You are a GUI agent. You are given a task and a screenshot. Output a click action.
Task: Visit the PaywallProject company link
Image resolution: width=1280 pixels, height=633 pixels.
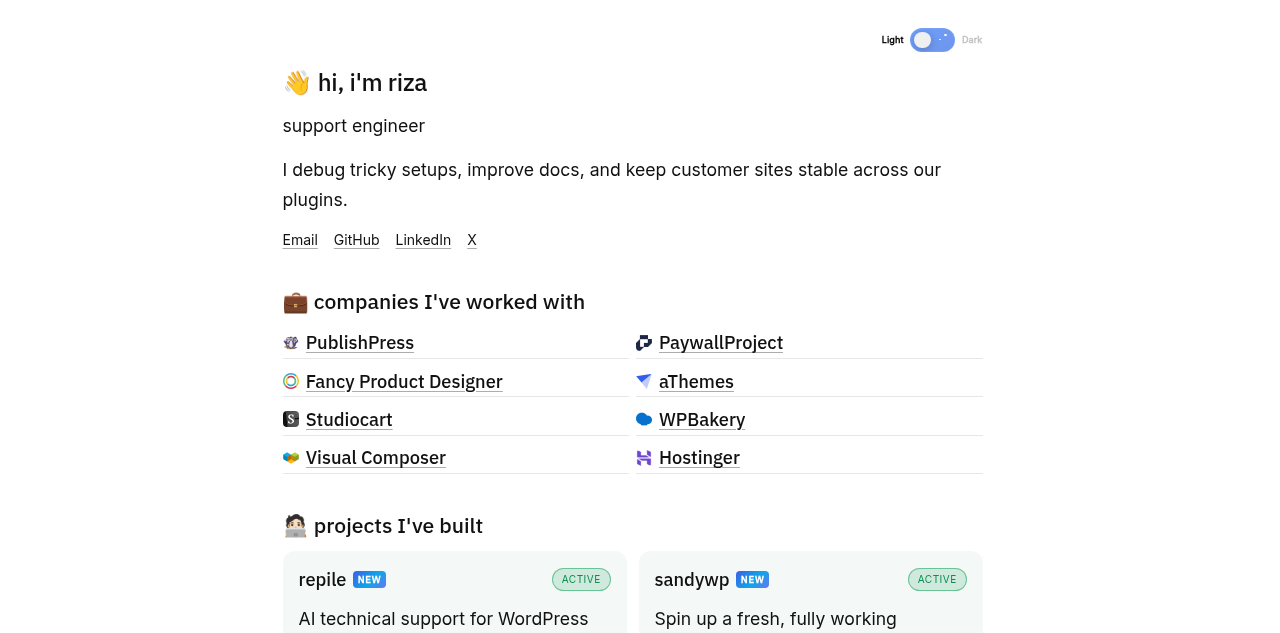tap(721, 343)
